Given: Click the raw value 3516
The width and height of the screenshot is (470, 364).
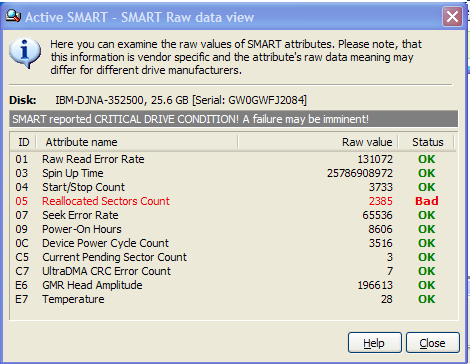Looking at the screenshot, I should pyautogui.click(x=381, y=243).
